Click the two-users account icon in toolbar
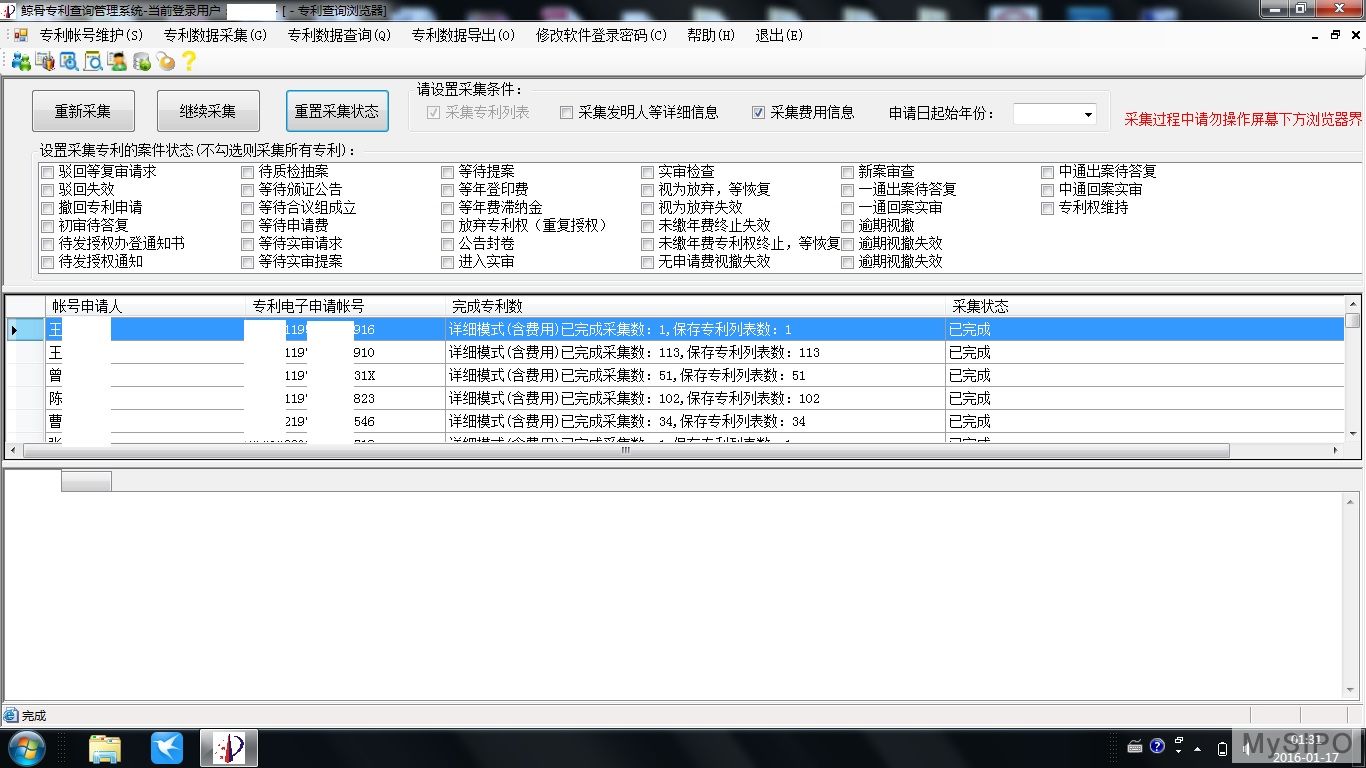The image size is (1366, 768). point(20,62)
